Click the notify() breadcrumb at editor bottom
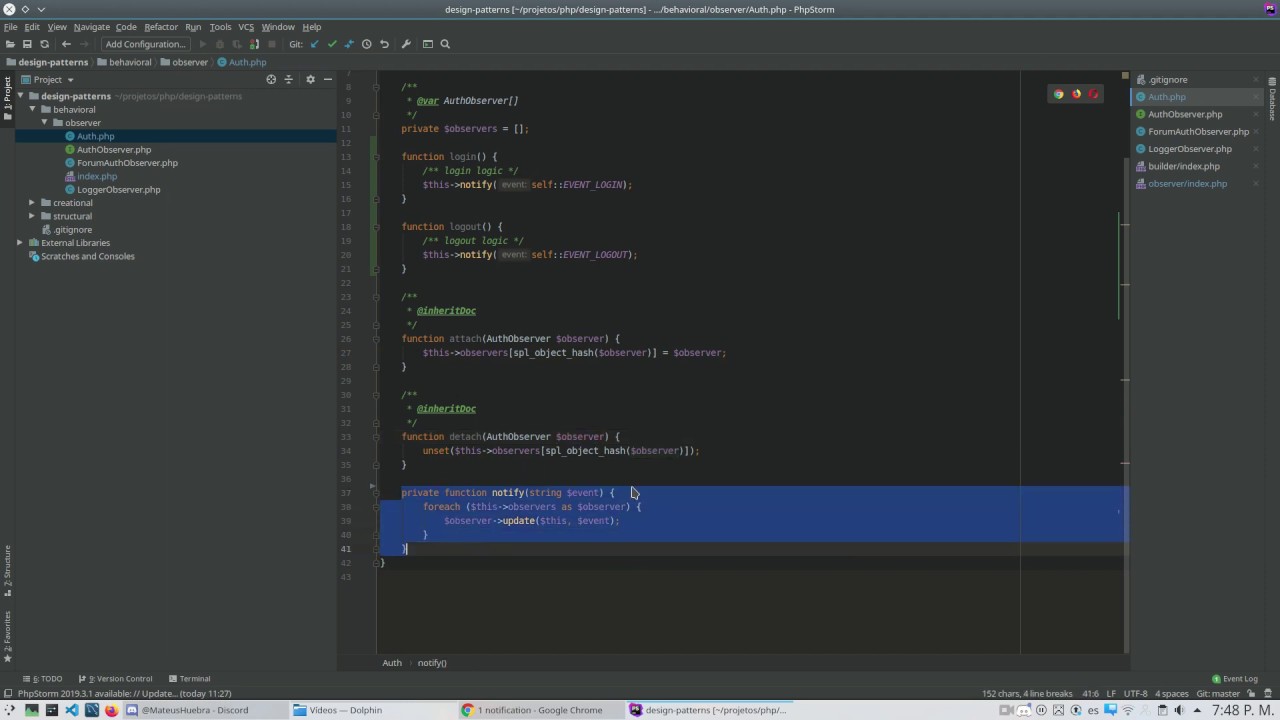The height and width of the screenshot is (720, 1280). tap(432, 663)
